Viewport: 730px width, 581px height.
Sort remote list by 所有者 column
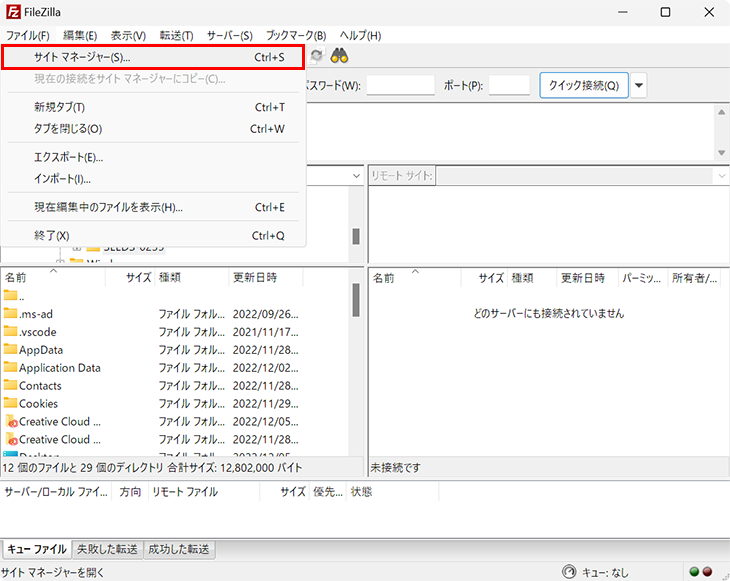[x=695, y=278]
